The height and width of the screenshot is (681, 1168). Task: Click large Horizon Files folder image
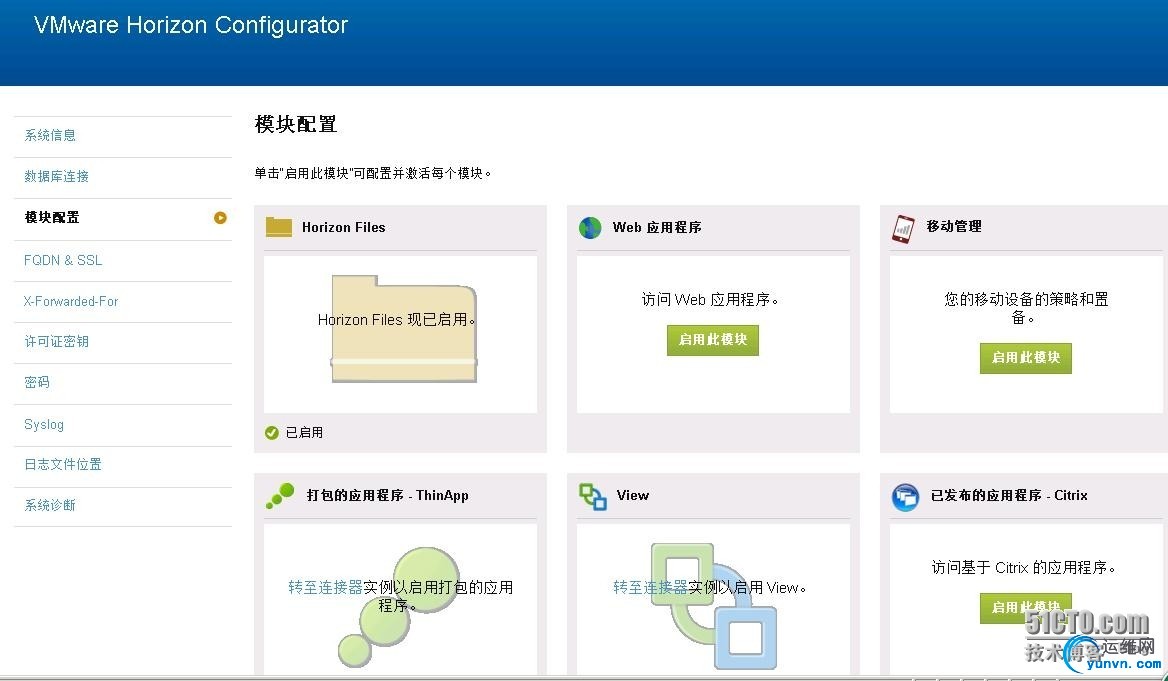point(404,329)
